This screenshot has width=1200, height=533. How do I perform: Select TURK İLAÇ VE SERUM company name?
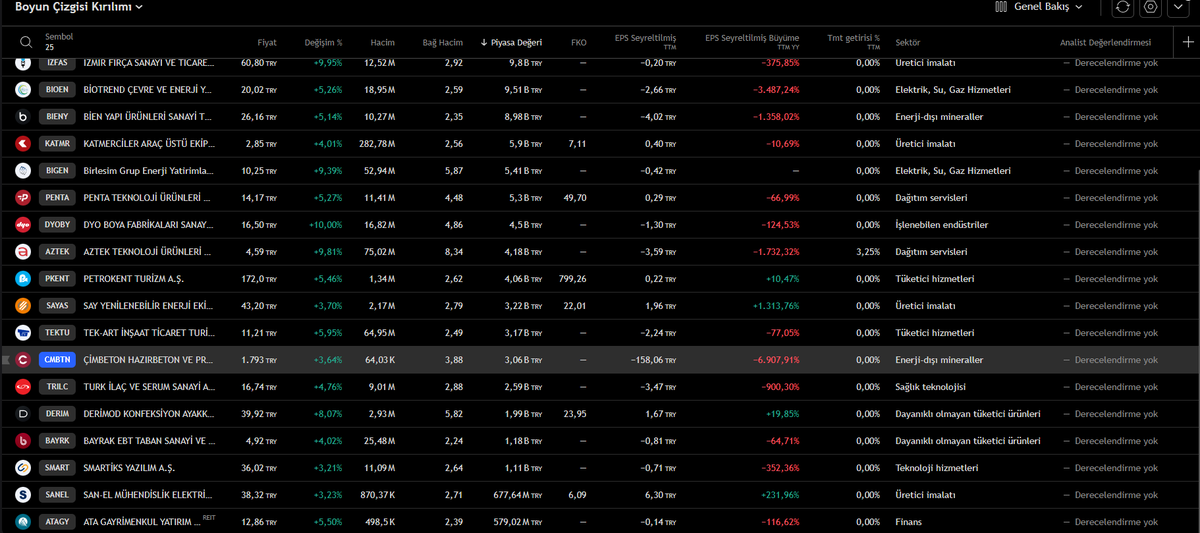pos(148,387)
